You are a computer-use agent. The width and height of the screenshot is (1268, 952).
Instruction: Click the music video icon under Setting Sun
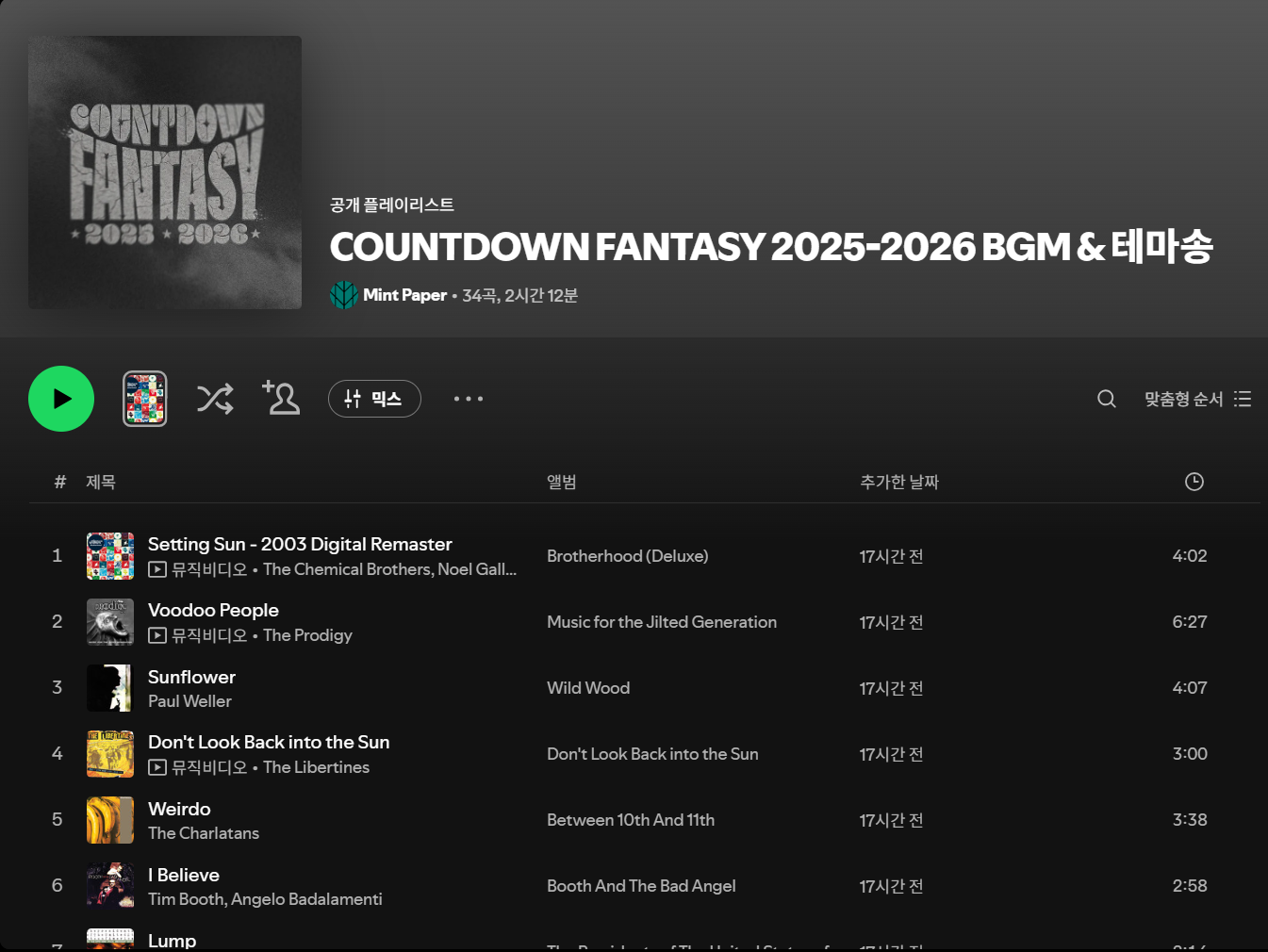(157, 569)
